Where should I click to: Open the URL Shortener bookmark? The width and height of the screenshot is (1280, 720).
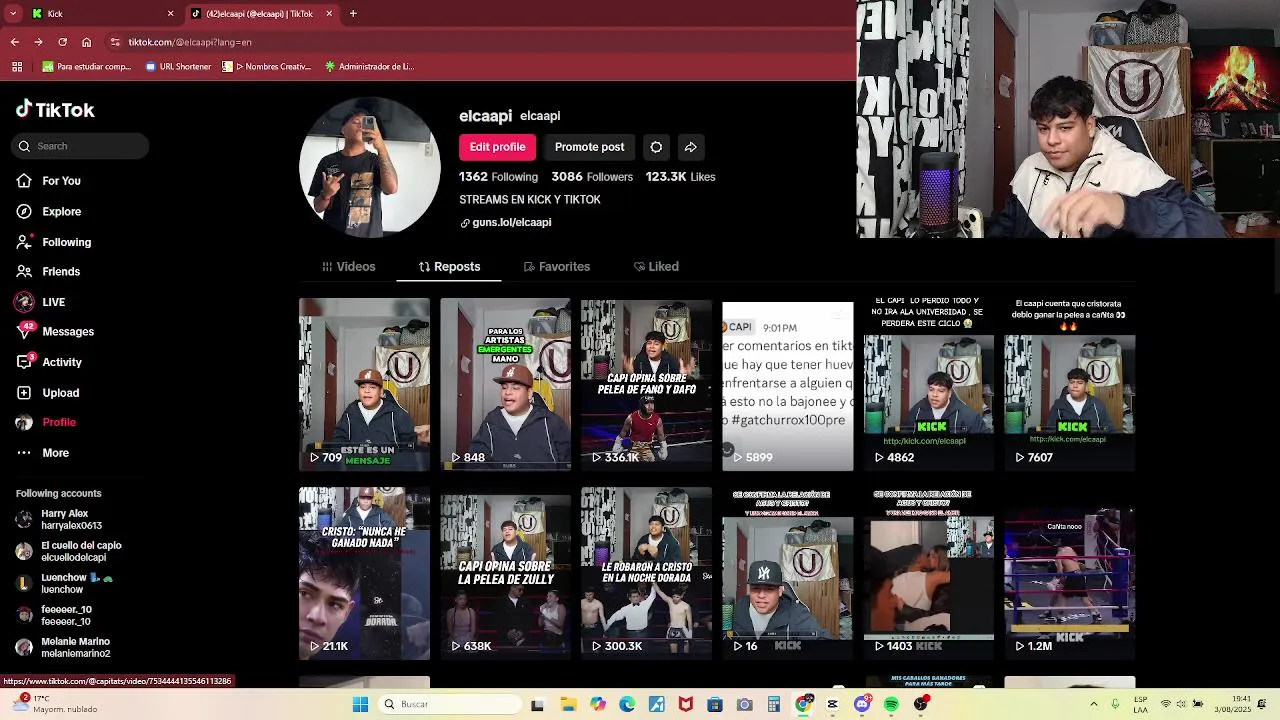tap(178, 67)
